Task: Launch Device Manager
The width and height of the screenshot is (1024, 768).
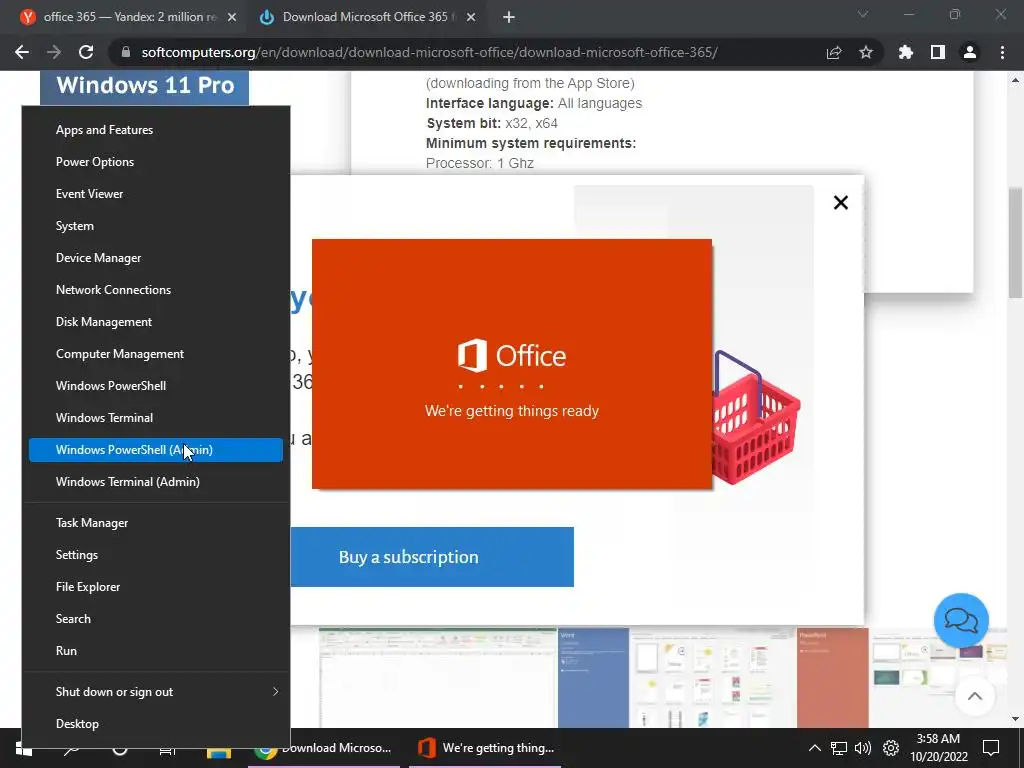Action: [x=155, y=258]
